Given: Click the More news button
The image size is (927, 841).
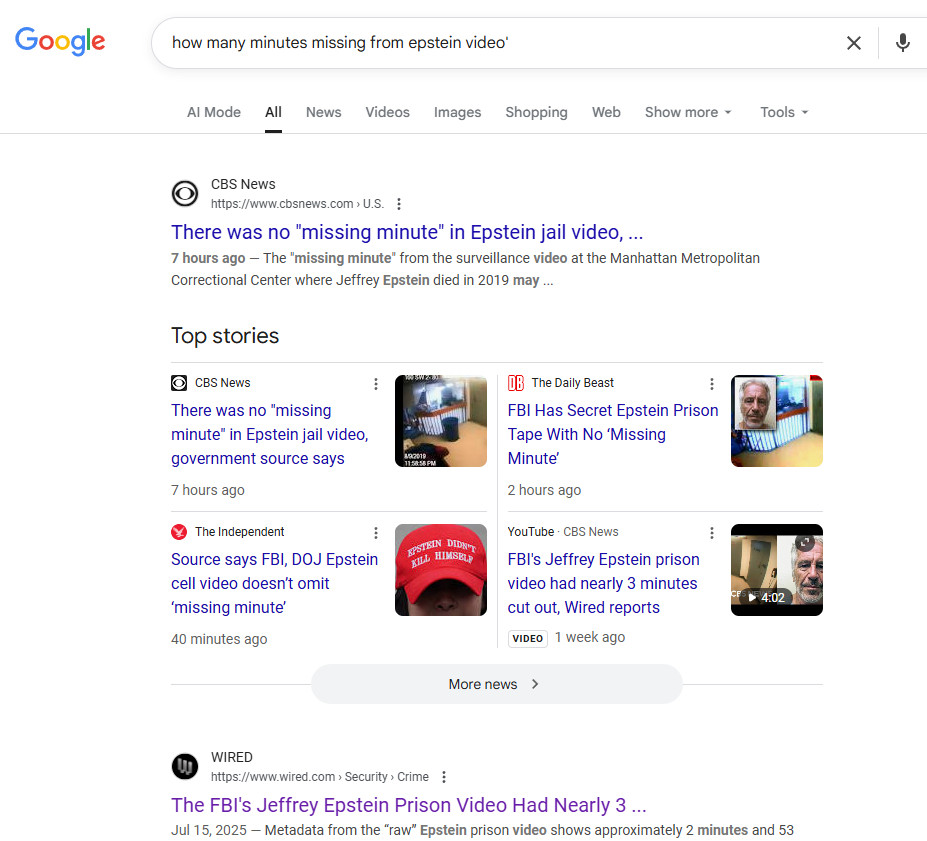Looking at the screenshot, I should (x=497, y=684).
